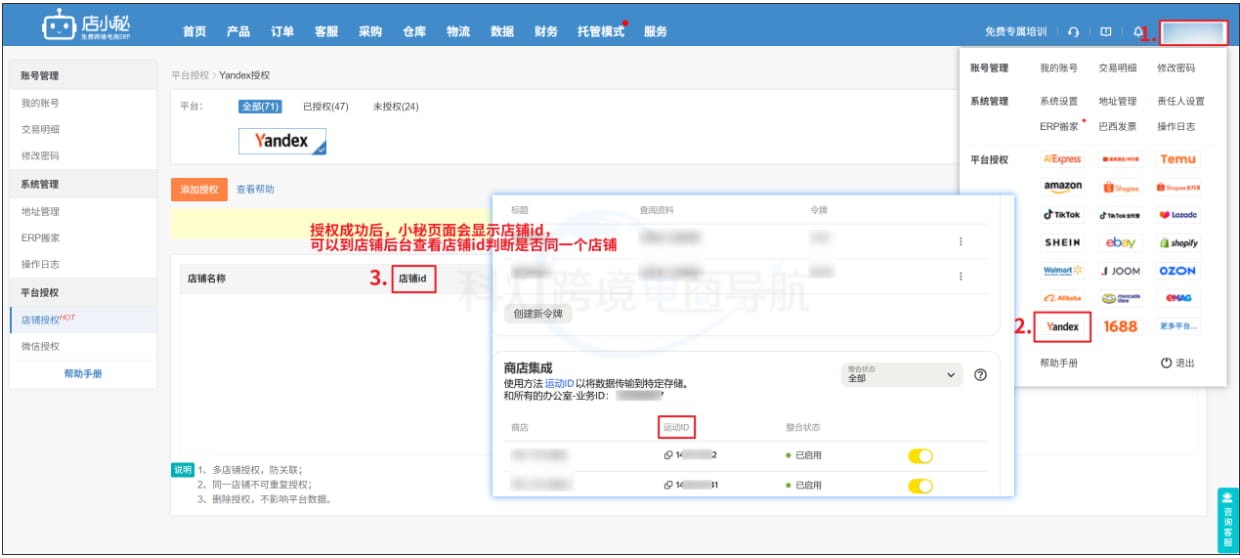Filter by 未授权(24)
Image resolution: width=1240 pixels, height=558 pixels.
coord(395,106)
